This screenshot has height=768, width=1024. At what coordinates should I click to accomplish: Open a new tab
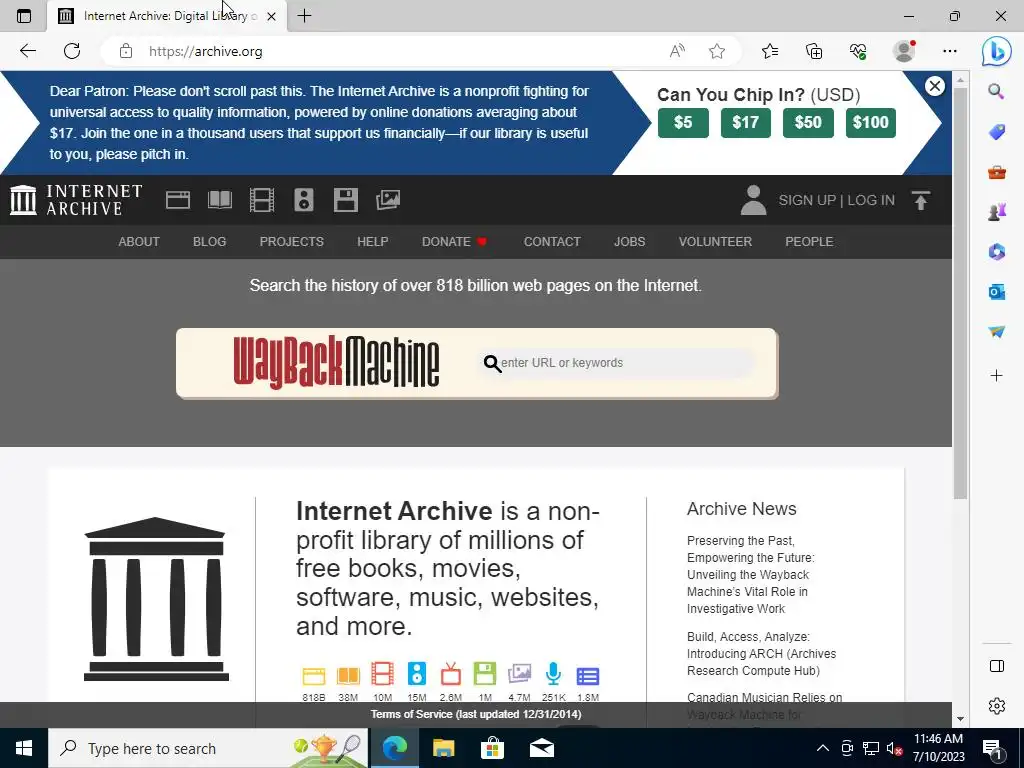point(304,16)
